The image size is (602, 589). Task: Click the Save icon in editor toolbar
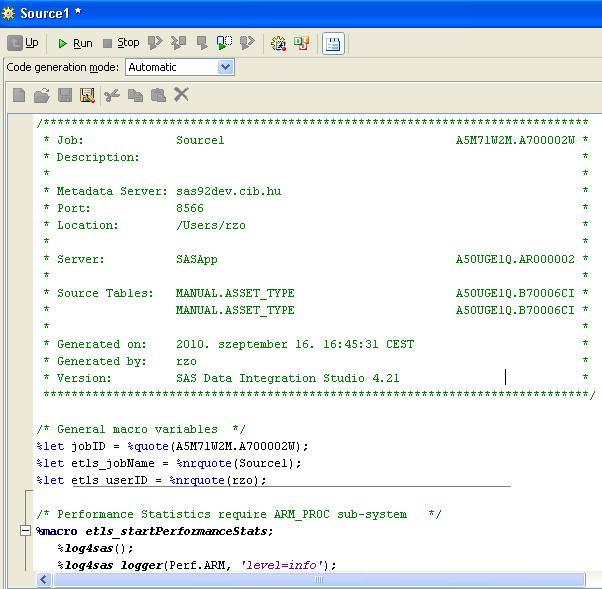pyautogui.click(x=65, y=95)
